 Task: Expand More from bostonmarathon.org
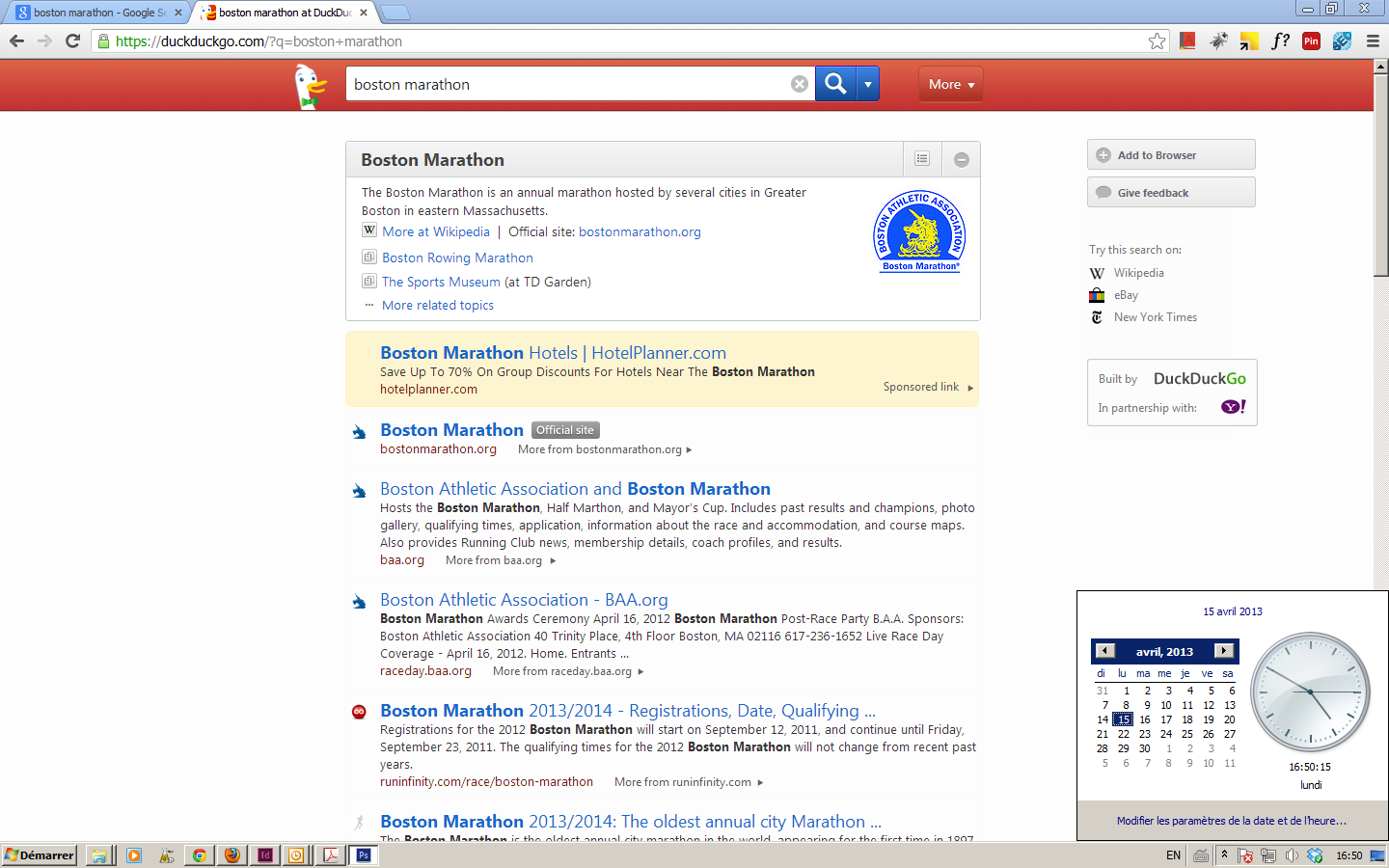click(x=605, y=449)
